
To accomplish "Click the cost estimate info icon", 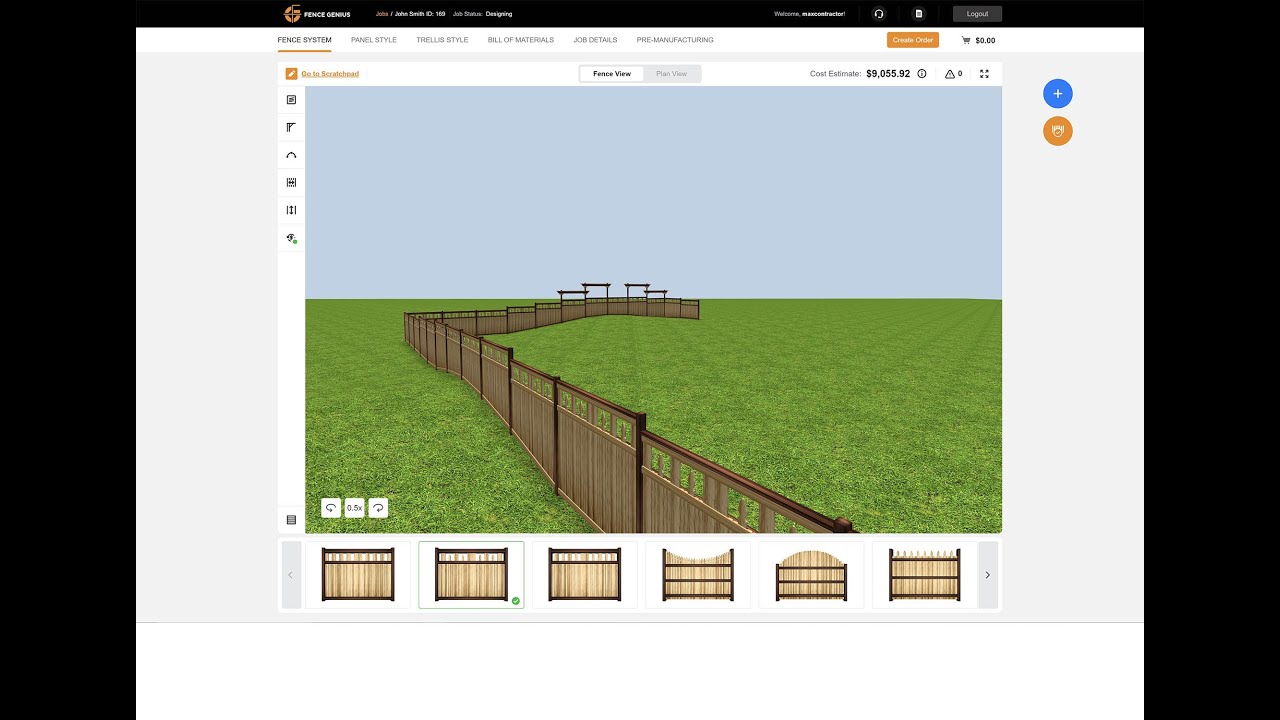I will click(x=922, y=74).
